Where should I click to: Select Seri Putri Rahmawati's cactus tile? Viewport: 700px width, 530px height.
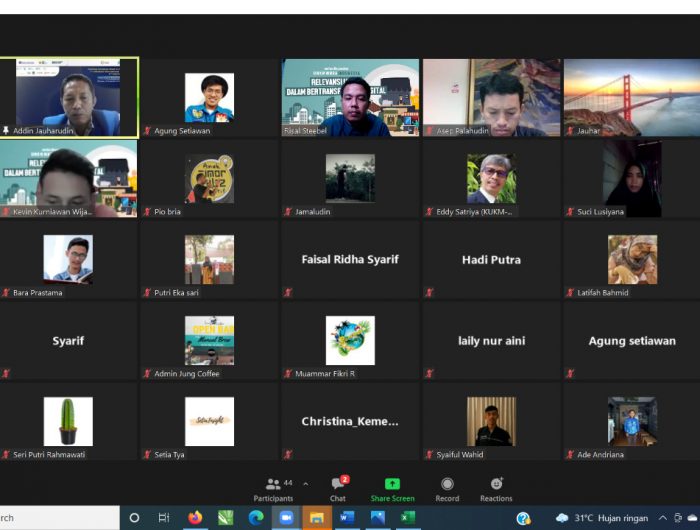click(x=69, y=421)
